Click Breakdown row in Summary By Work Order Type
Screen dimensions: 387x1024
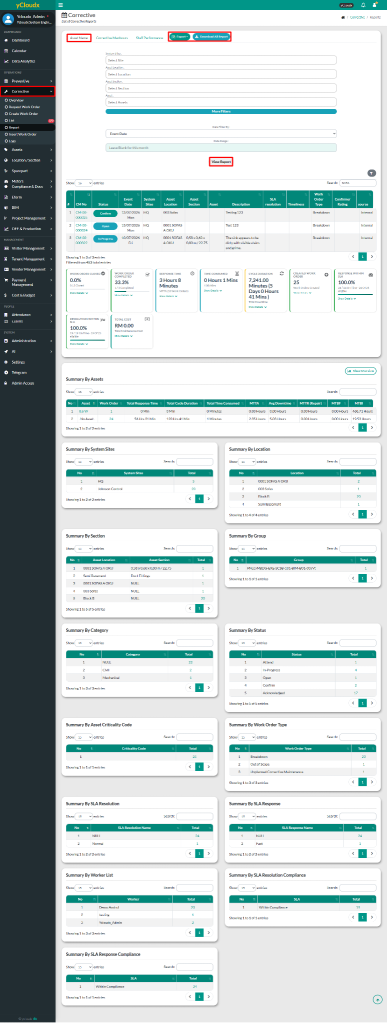[303, 755]
